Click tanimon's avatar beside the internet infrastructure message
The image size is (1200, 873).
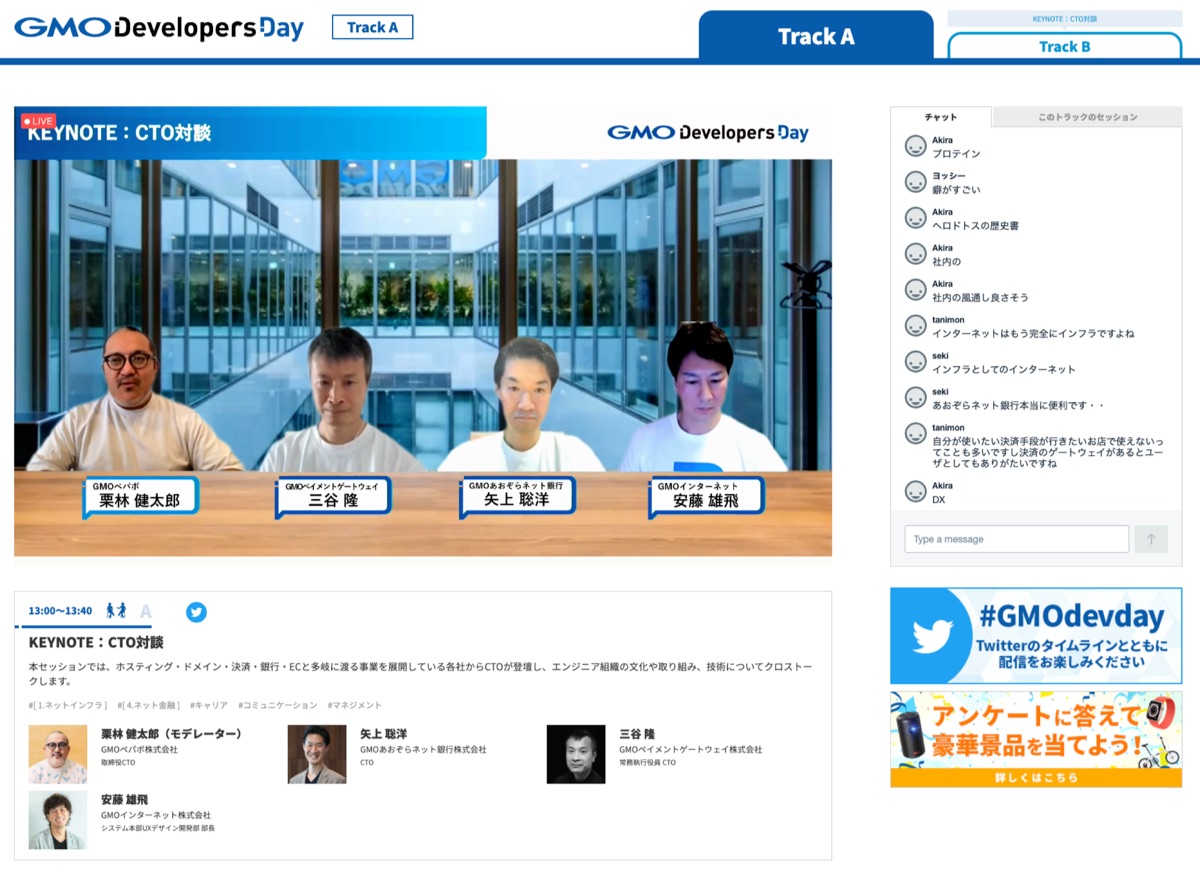pyautogui.click(x=915, y=326)
